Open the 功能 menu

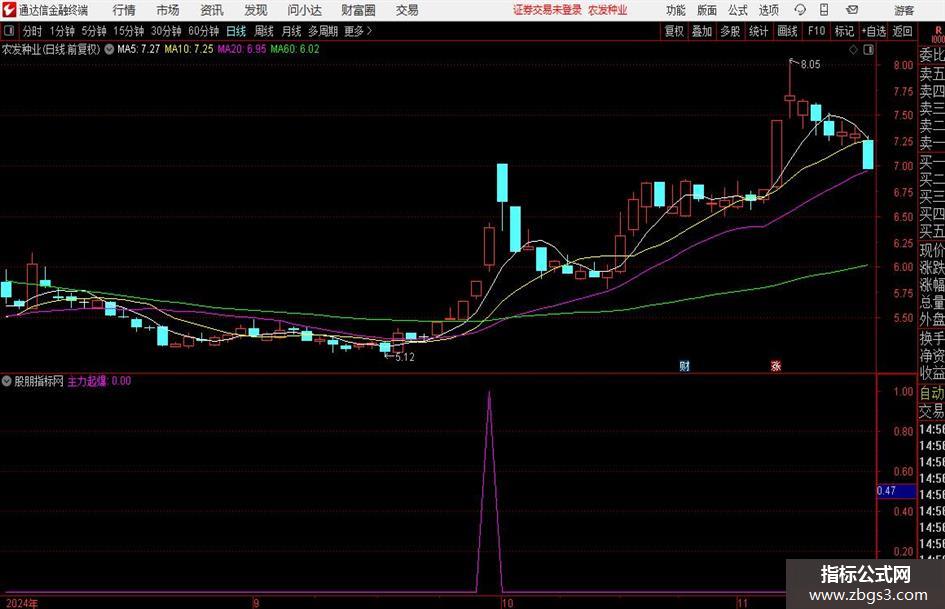point(676,10)
